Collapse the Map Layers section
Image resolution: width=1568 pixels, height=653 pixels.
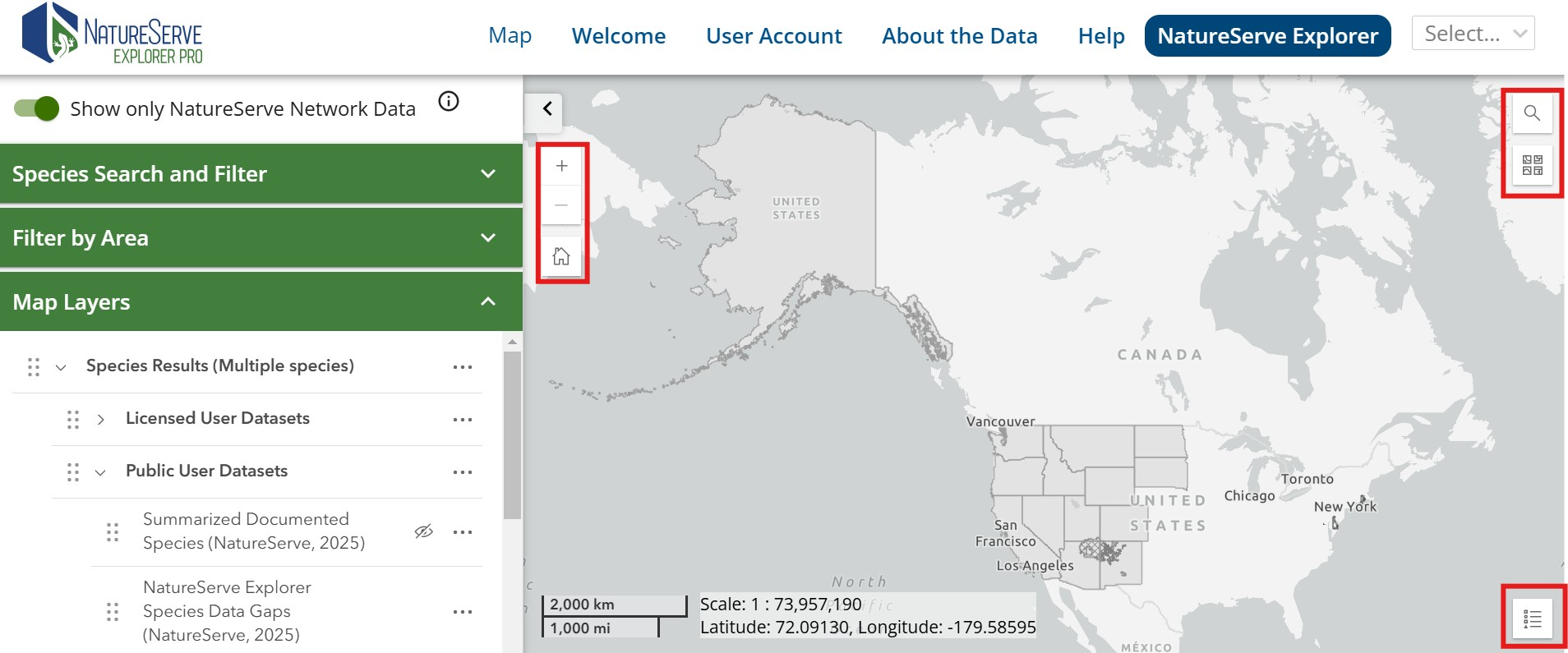pos(261,302)
